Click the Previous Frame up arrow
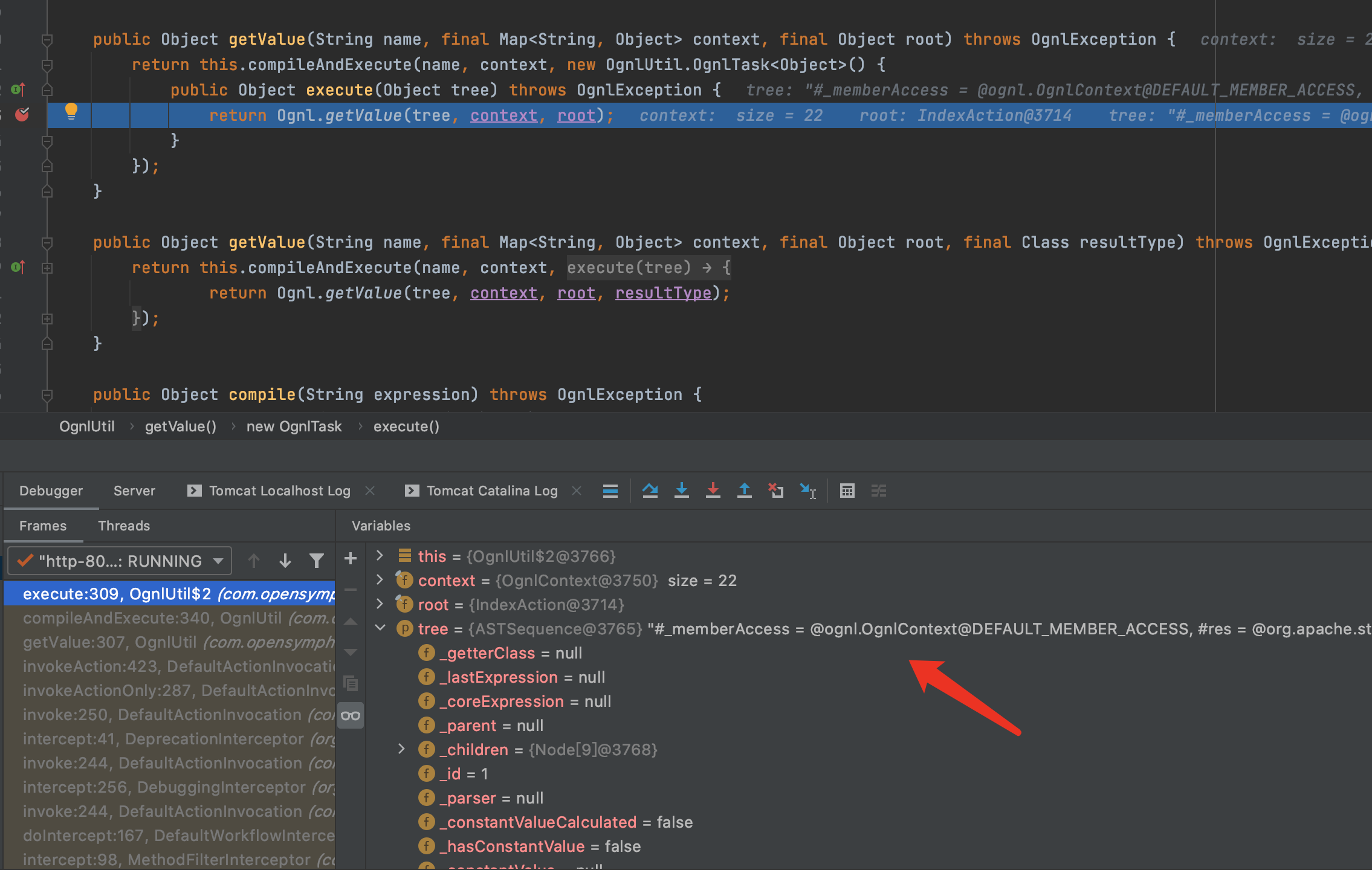Image resolution: width=1372 pixels, height=870 pixels. [x=253, y=561]
